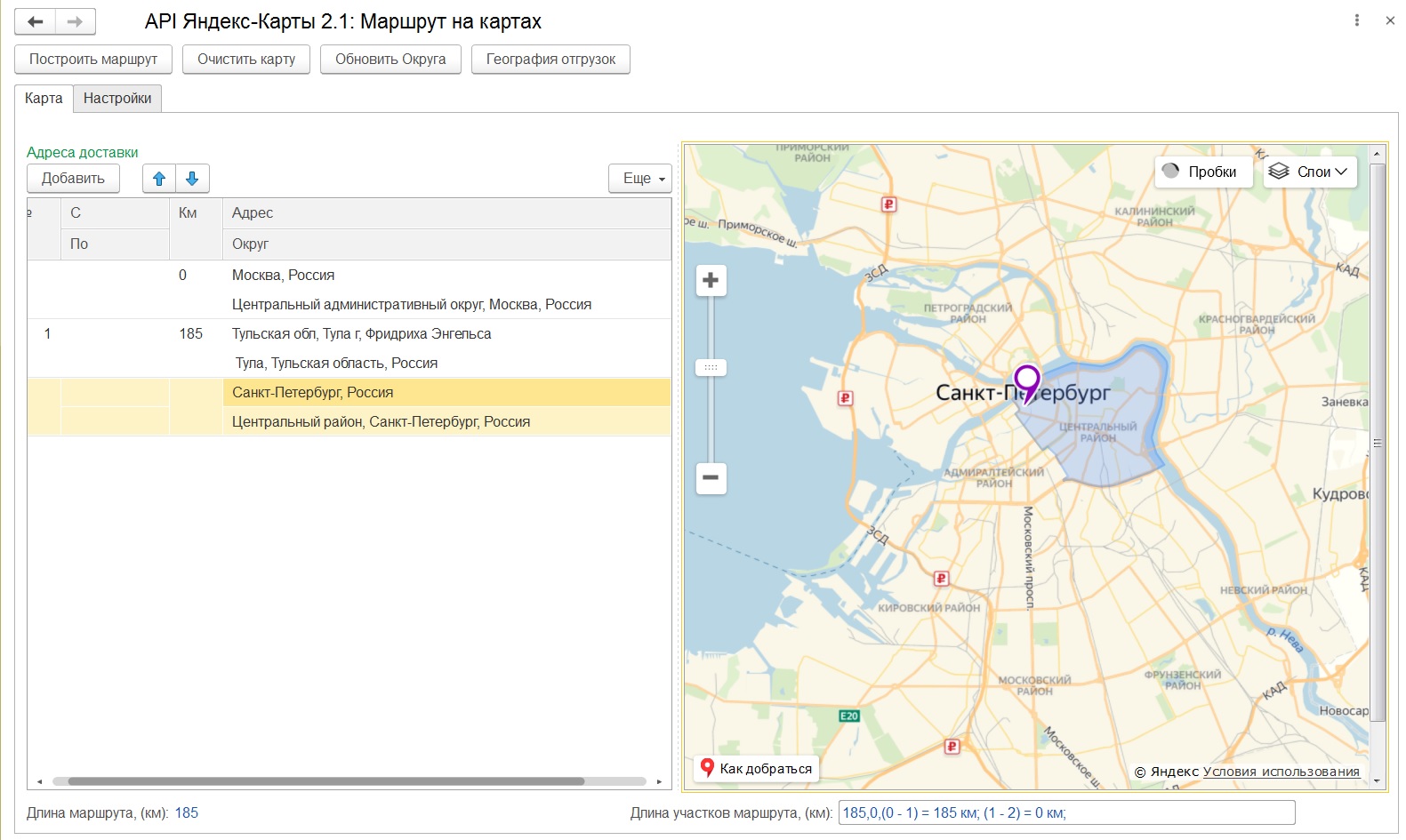
Task: Click the table scrollbar's left arrow
Action: click(39, 782)
